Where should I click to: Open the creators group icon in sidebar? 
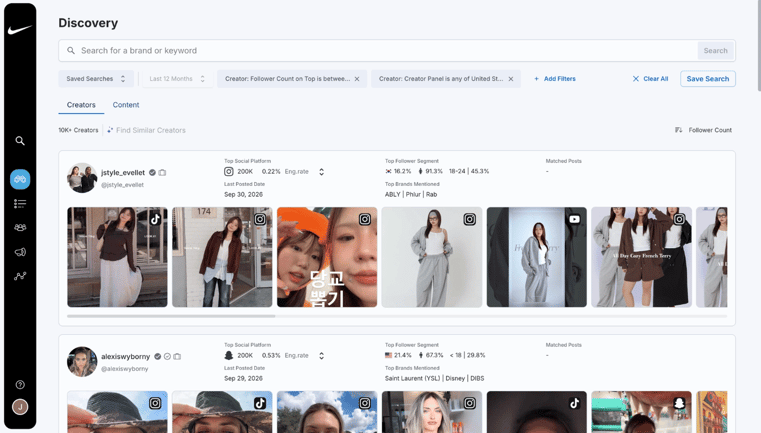coord(20,227)
